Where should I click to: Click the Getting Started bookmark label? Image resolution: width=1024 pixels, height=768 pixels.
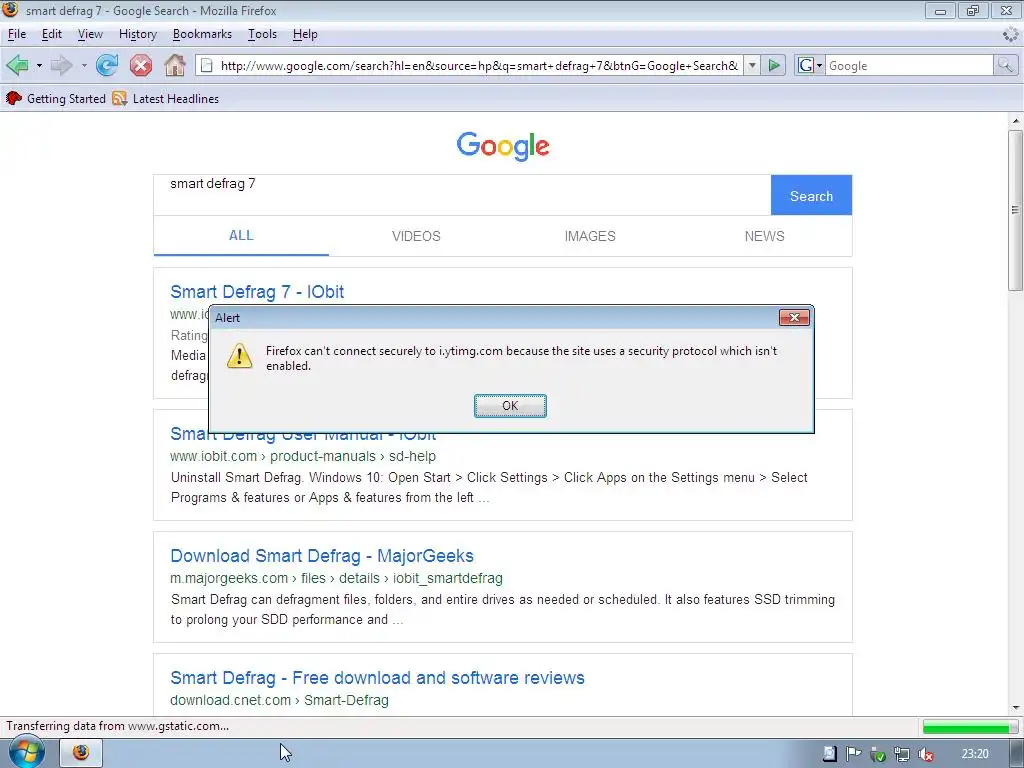pyautogui.click(x=66, y=99)
